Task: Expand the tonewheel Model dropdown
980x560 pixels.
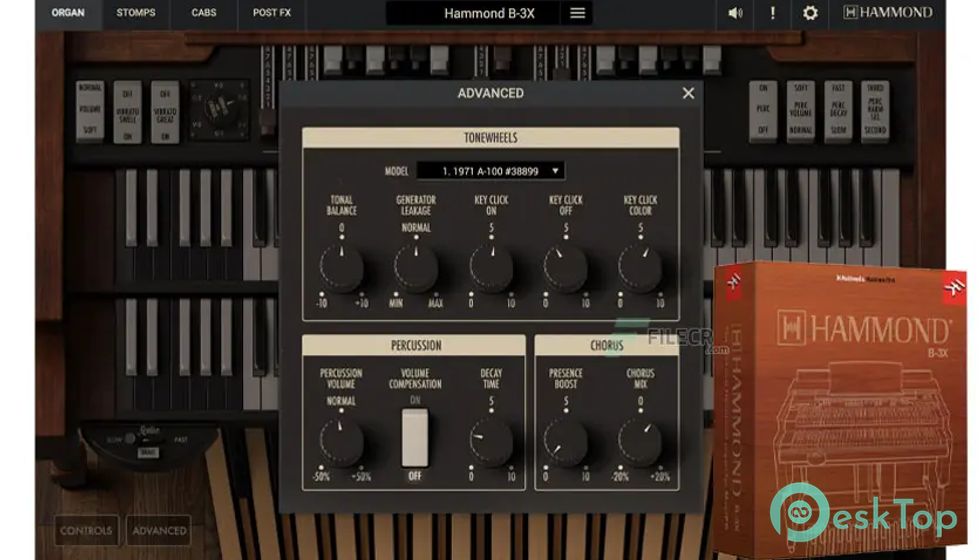Action: pos(491,171)
